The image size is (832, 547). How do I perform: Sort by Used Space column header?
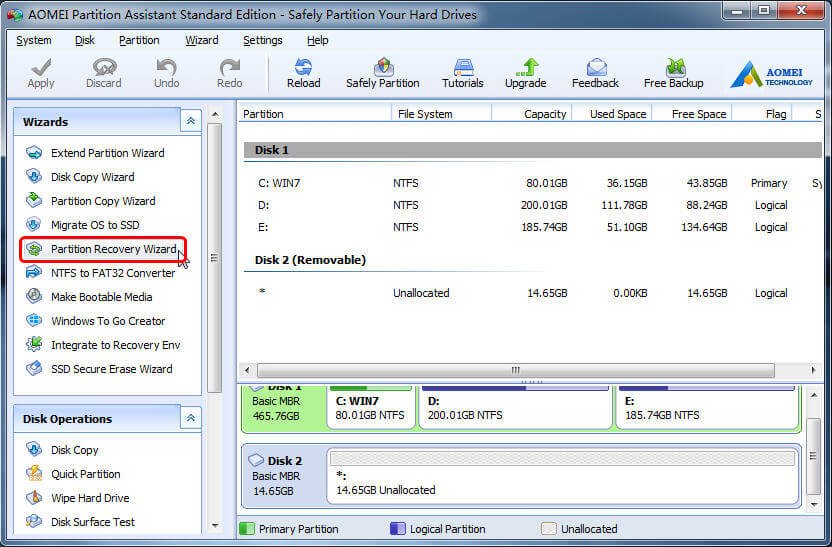[x=612, y=114]
